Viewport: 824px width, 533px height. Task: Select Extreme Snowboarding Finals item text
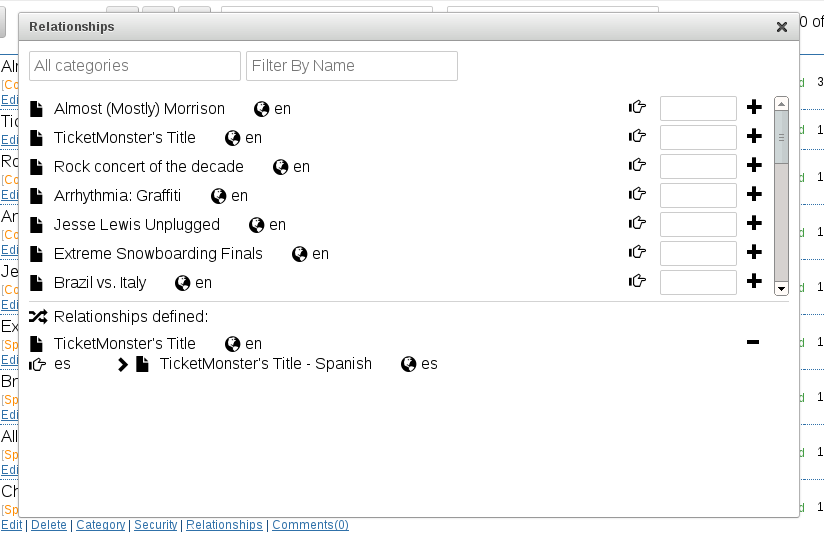click(x=158, y=253)
